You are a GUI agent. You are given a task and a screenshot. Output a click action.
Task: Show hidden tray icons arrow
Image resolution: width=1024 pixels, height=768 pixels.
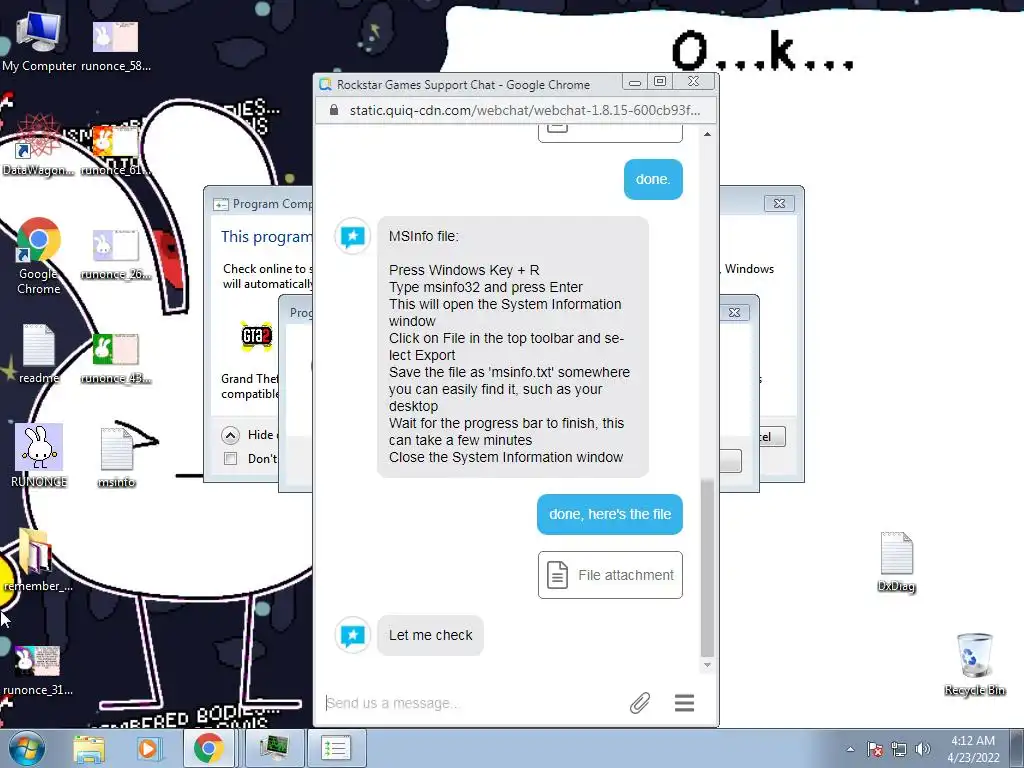[850, 749]
